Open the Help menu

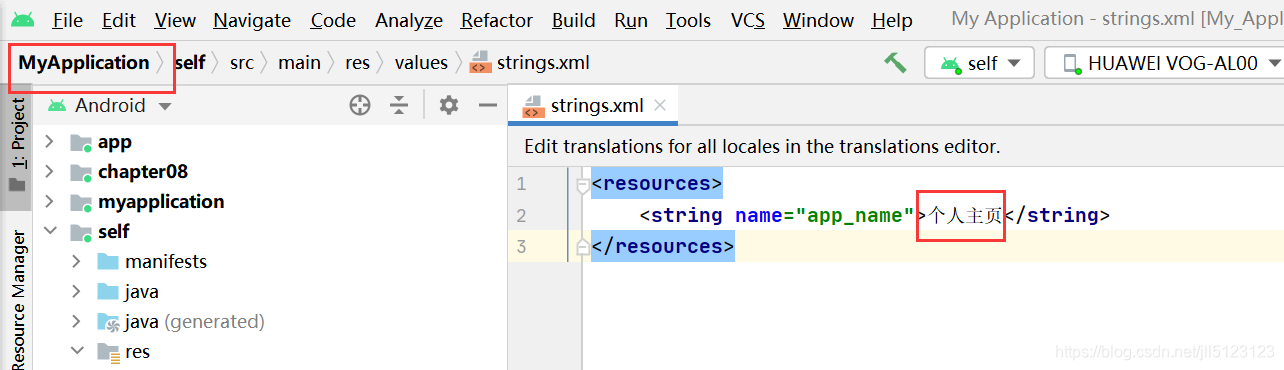point(892,20)
